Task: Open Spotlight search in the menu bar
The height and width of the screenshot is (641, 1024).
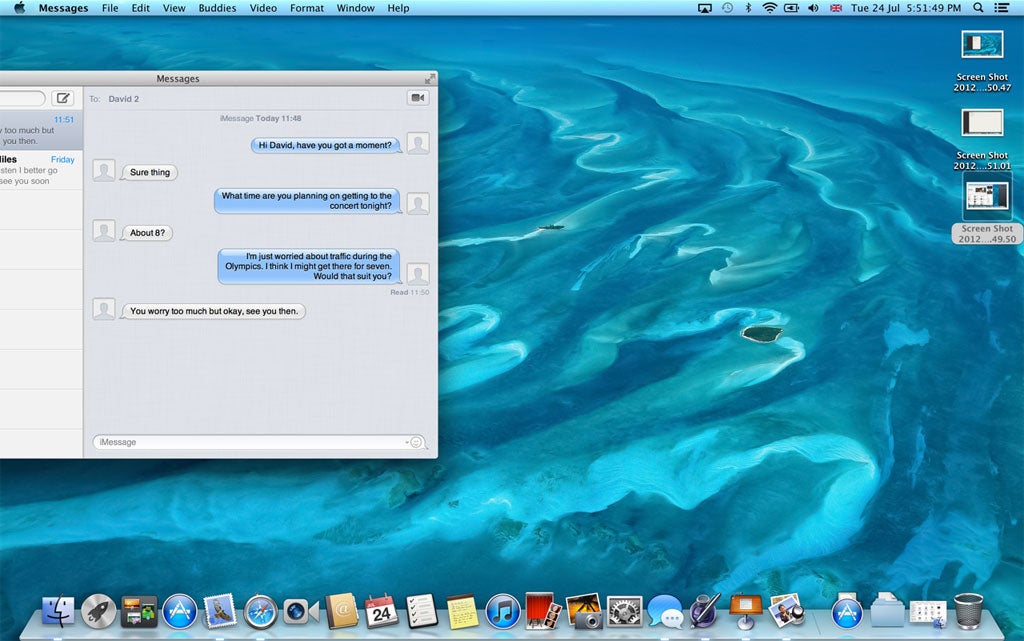Action: click(x=977, y=8)
